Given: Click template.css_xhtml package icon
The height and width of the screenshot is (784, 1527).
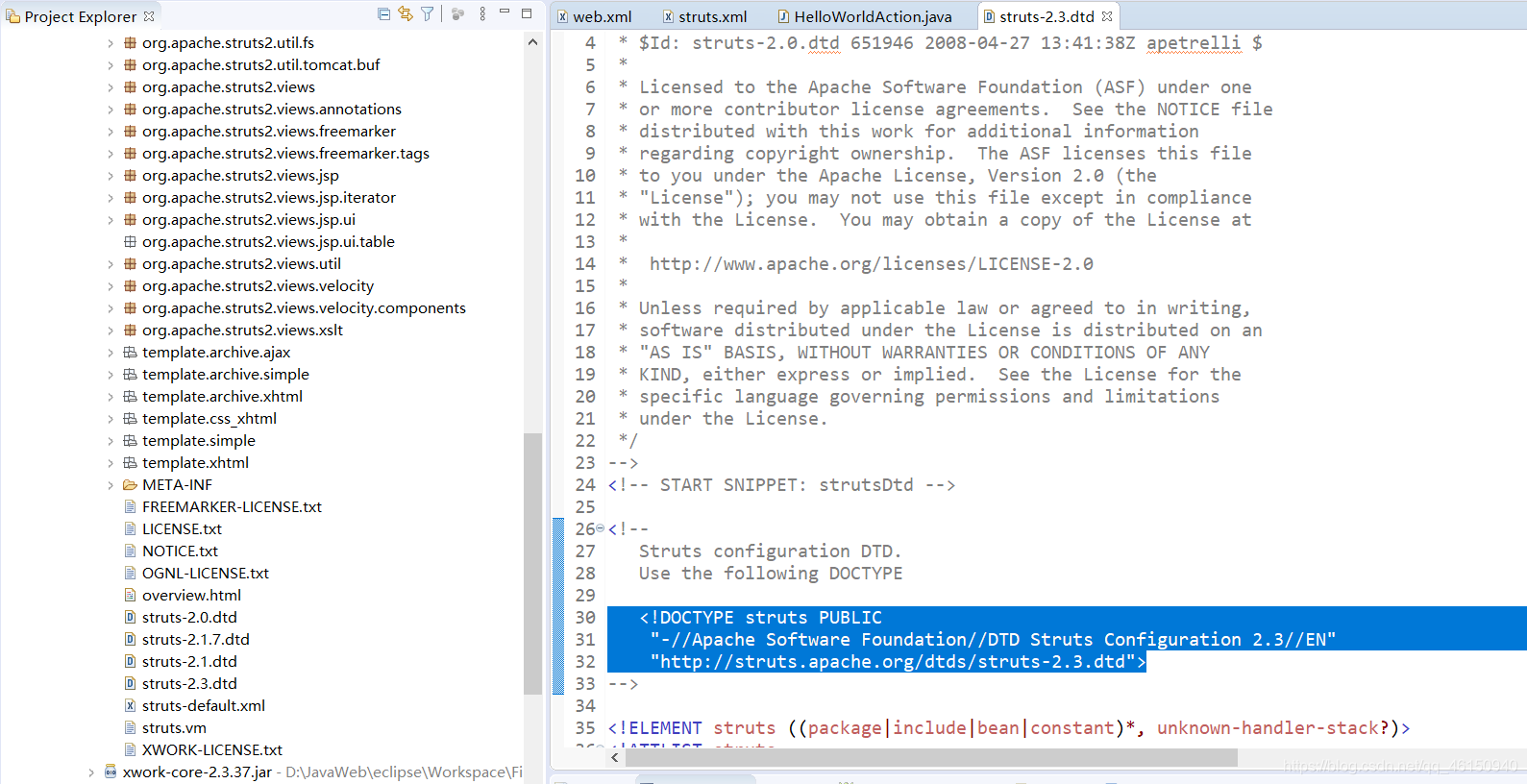Looking at the screenshot, I should click(130, 418).
